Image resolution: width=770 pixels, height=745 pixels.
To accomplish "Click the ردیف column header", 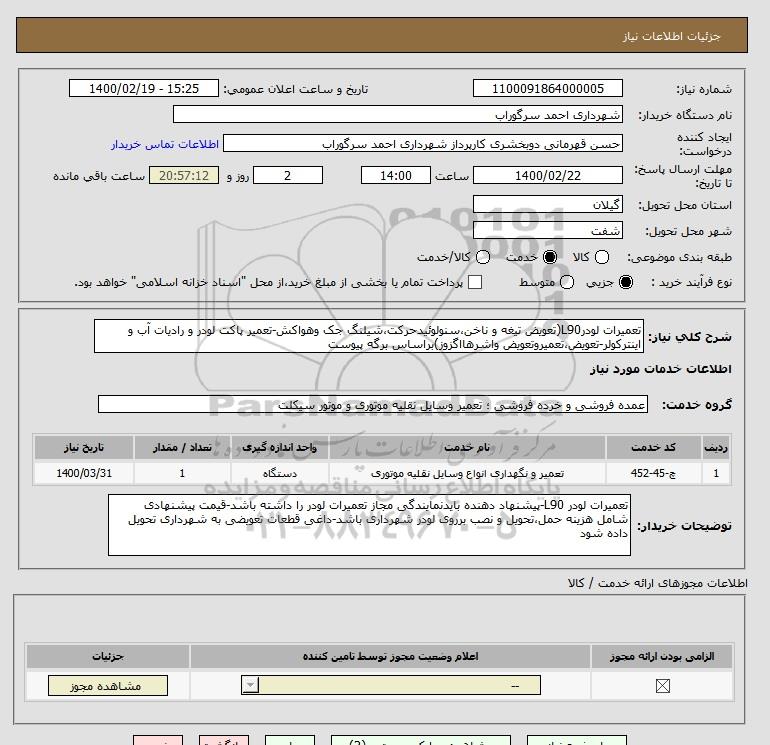I will pos(715,447).
